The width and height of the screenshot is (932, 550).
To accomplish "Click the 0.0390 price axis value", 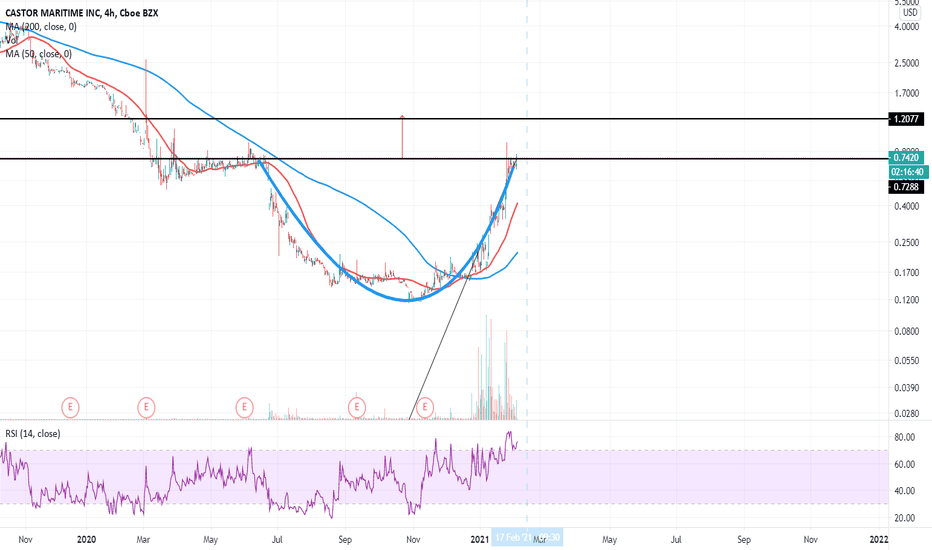I will coord(906,388).
